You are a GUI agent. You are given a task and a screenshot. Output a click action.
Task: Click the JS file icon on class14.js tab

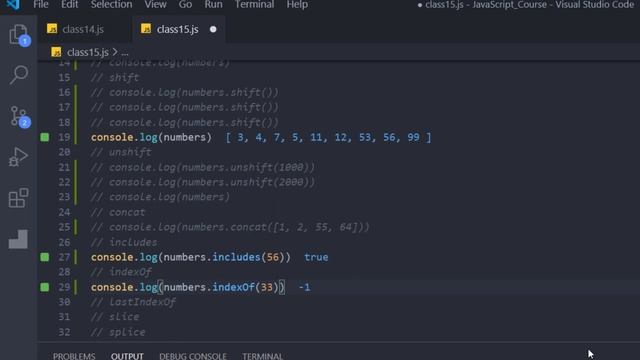[52, 29]
